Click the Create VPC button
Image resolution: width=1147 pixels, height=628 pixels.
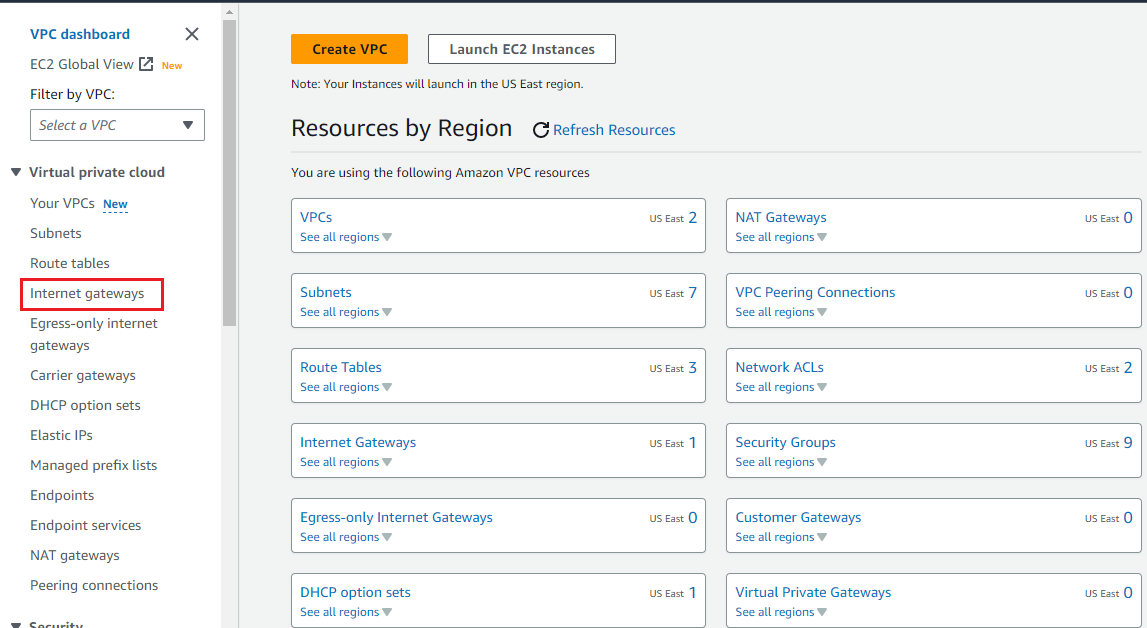[x=350, y=49]
